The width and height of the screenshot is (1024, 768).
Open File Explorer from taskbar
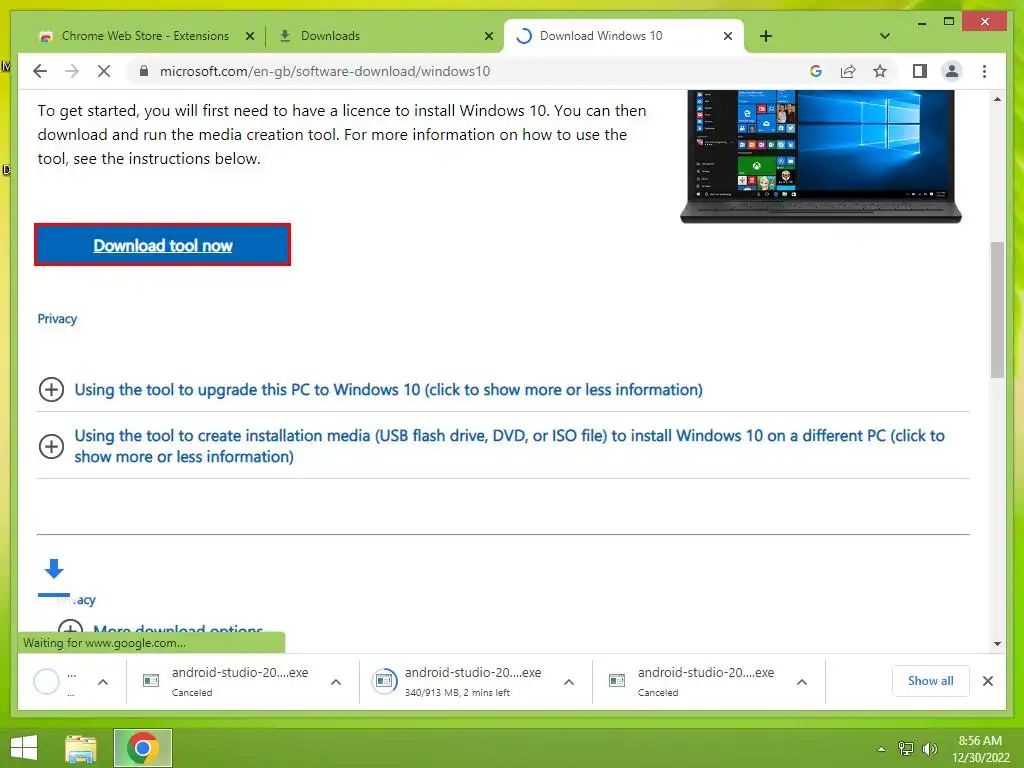pos(81,748)
